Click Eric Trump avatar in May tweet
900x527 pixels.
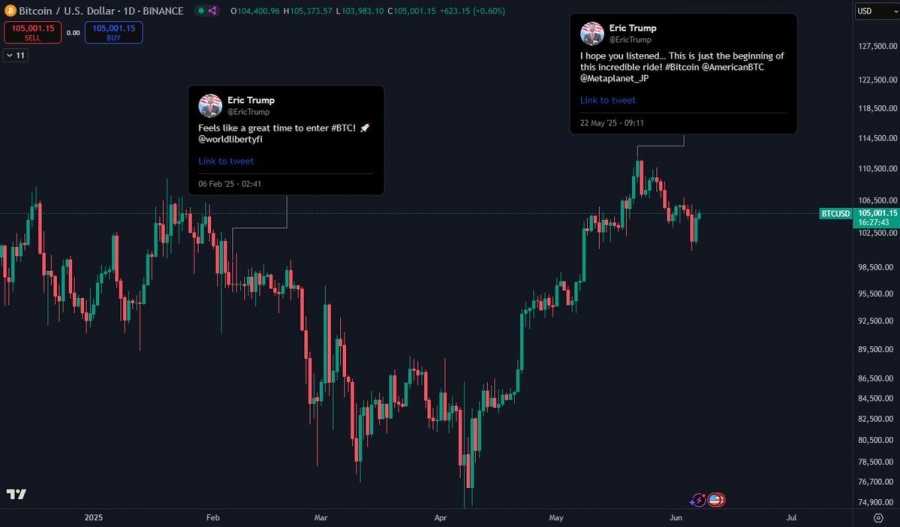click(x=592, y=34)
